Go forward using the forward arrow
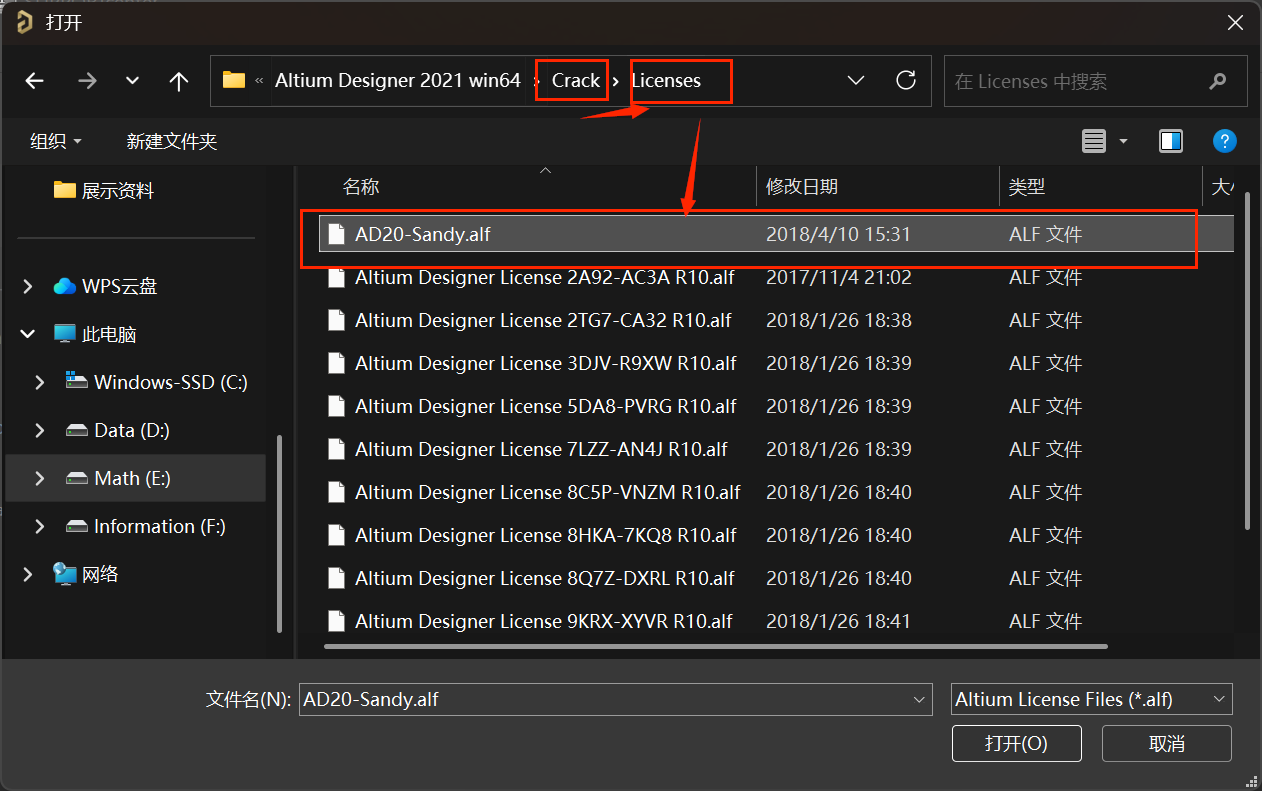 coord(87,81)
